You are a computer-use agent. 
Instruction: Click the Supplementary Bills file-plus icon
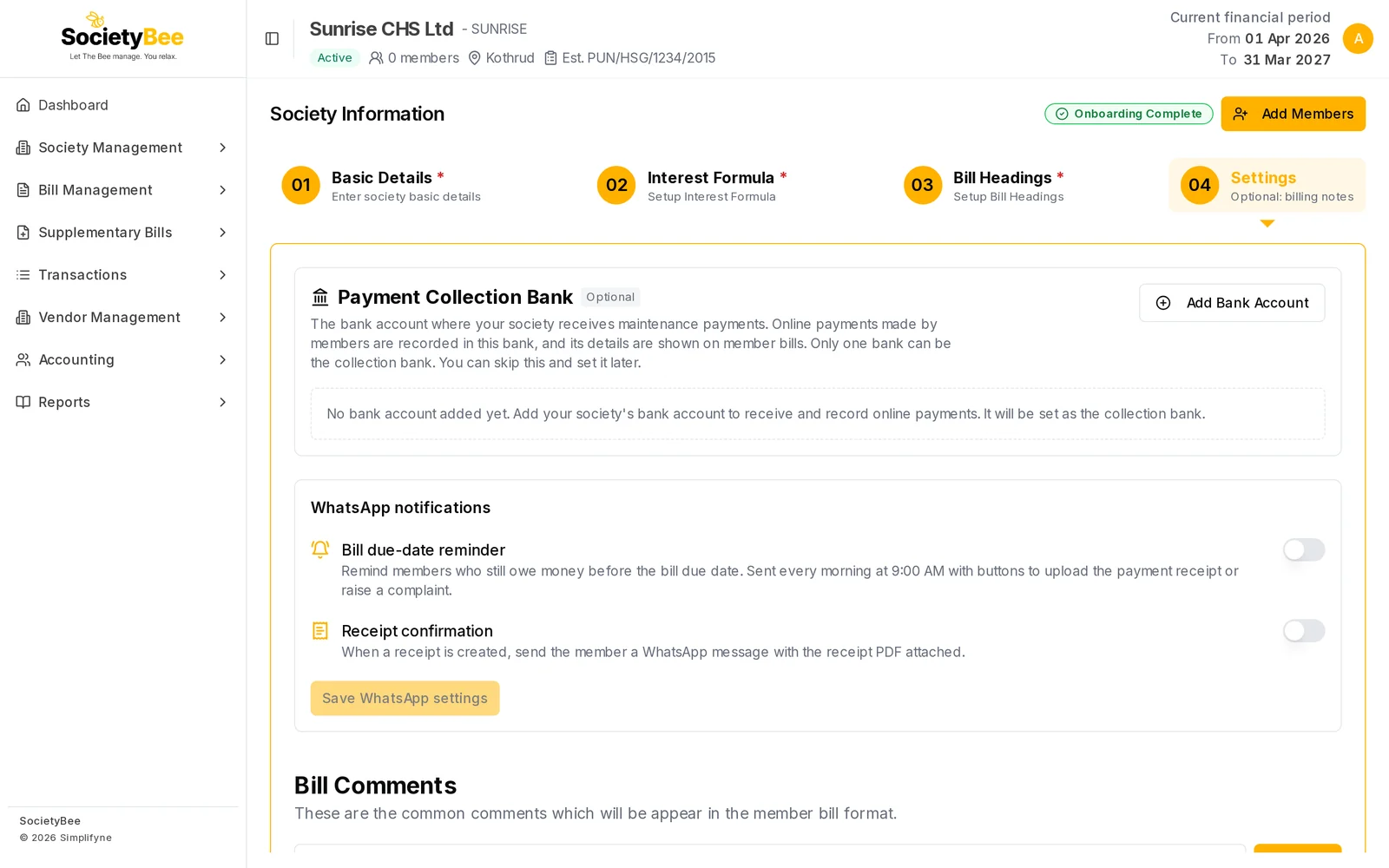coord(23,233)
